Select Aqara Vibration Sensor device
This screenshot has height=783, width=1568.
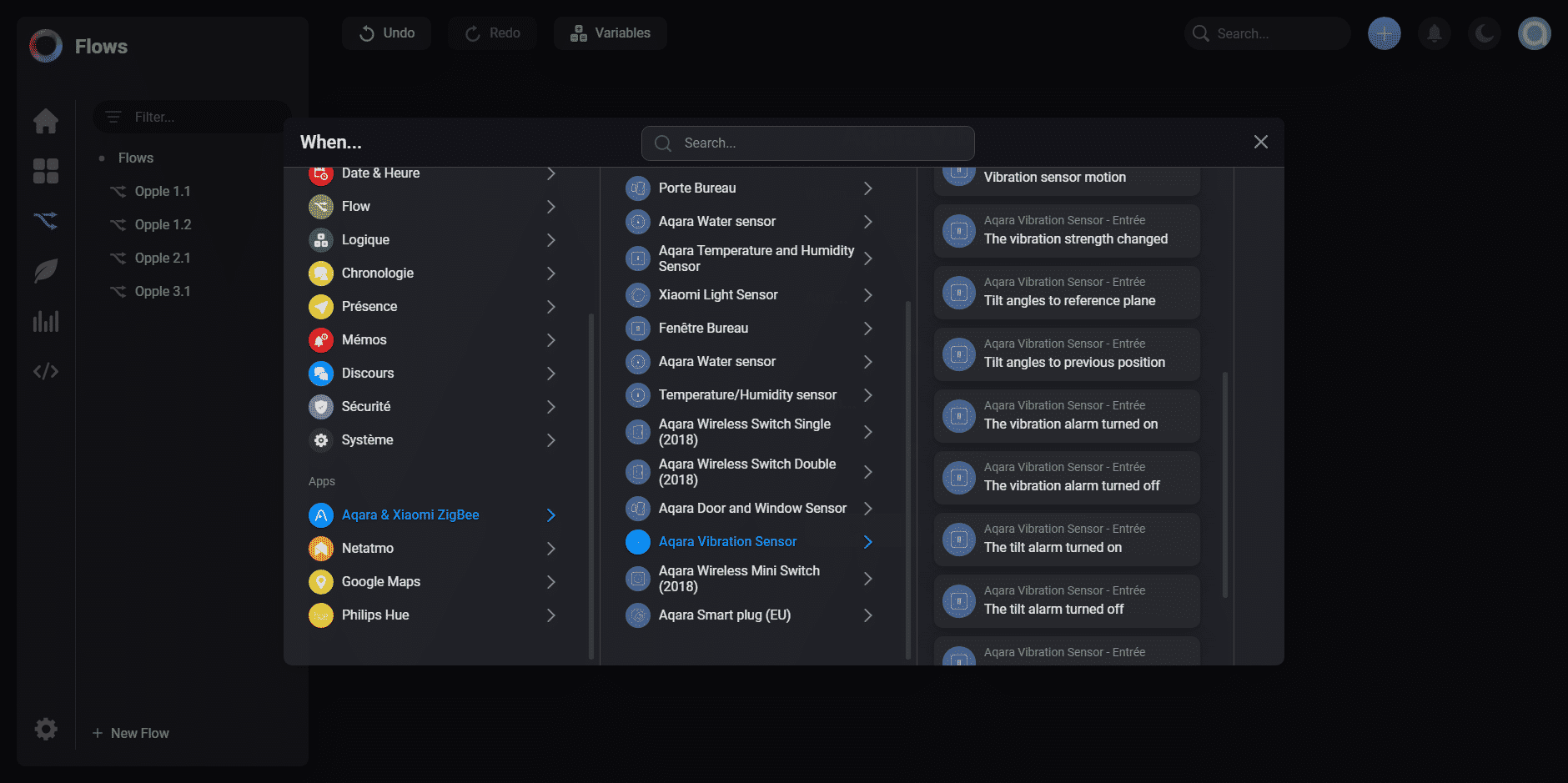tap(751, 542)
